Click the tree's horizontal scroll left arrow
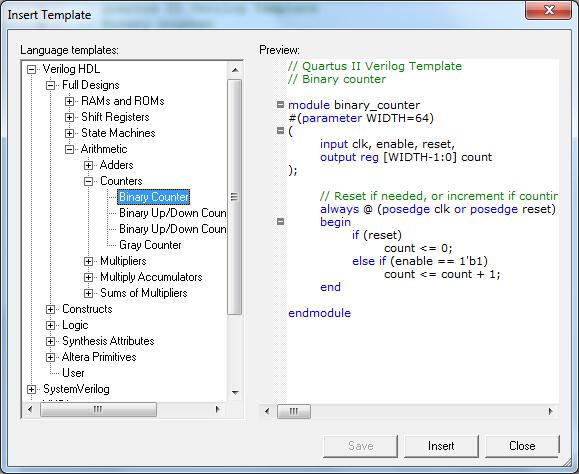 (30, 409)
